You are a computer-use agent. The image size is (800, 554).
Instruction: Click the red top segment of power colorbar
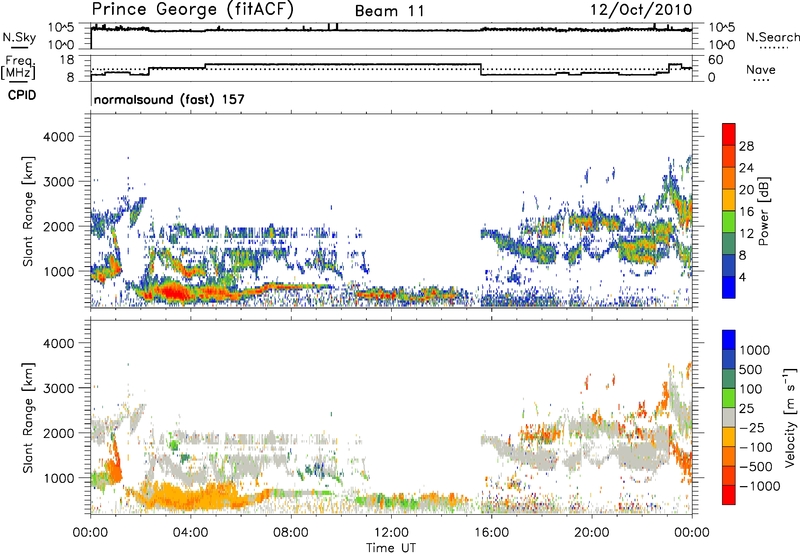tap(729, 134)
